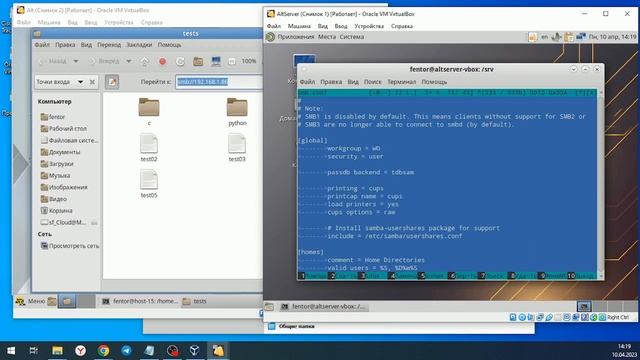Select the file test05
The image size is (640, 360).
coord(149,184)
